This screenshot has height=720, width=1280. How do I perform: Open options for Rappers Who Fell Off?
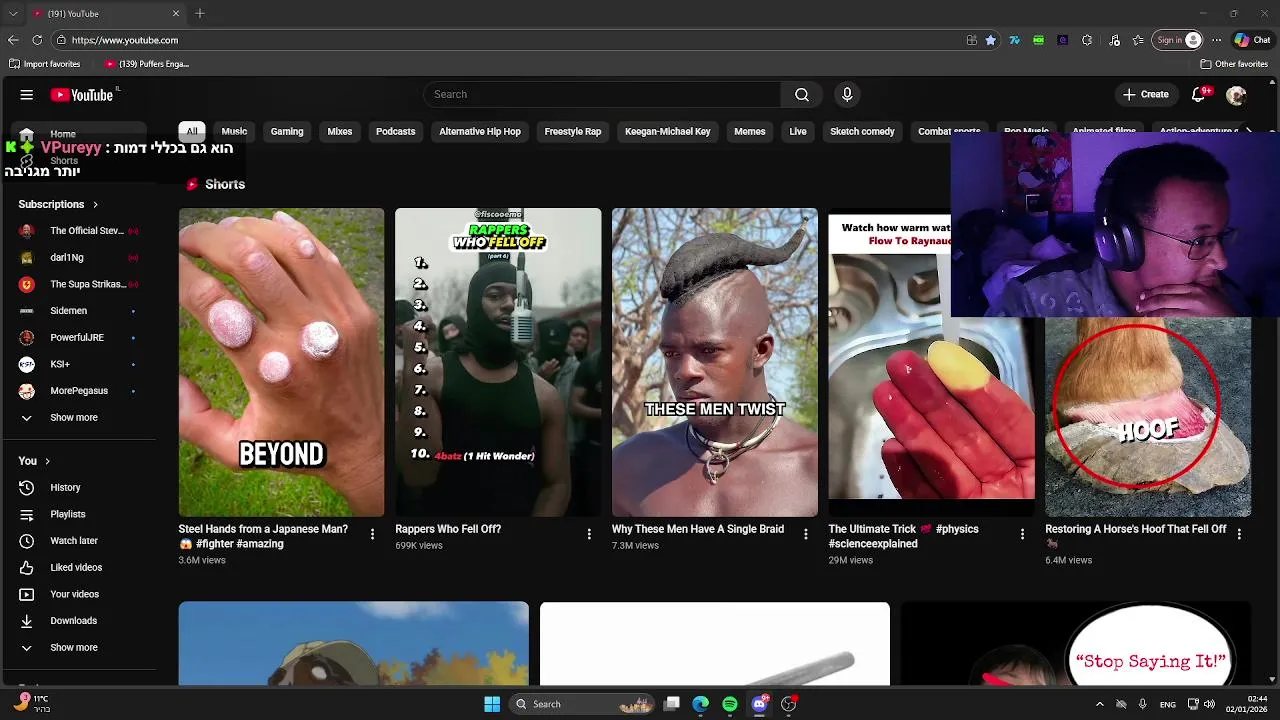(589, 535)
